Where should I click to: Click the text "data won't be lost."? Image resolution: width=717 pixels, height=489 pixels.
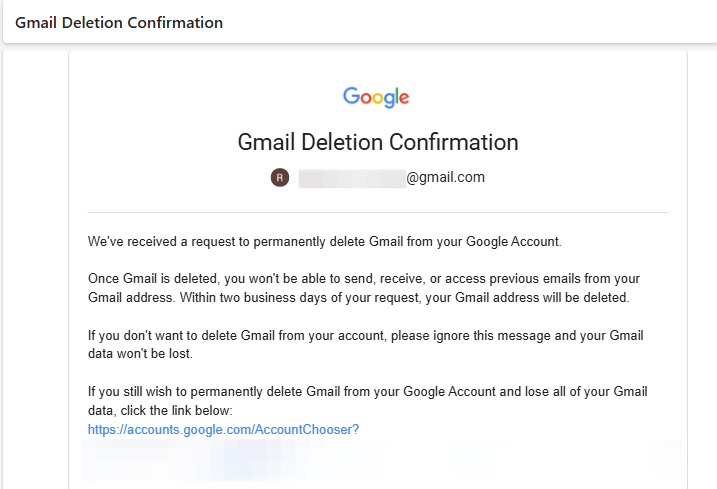pyautogui.click(x=140, y=354)
